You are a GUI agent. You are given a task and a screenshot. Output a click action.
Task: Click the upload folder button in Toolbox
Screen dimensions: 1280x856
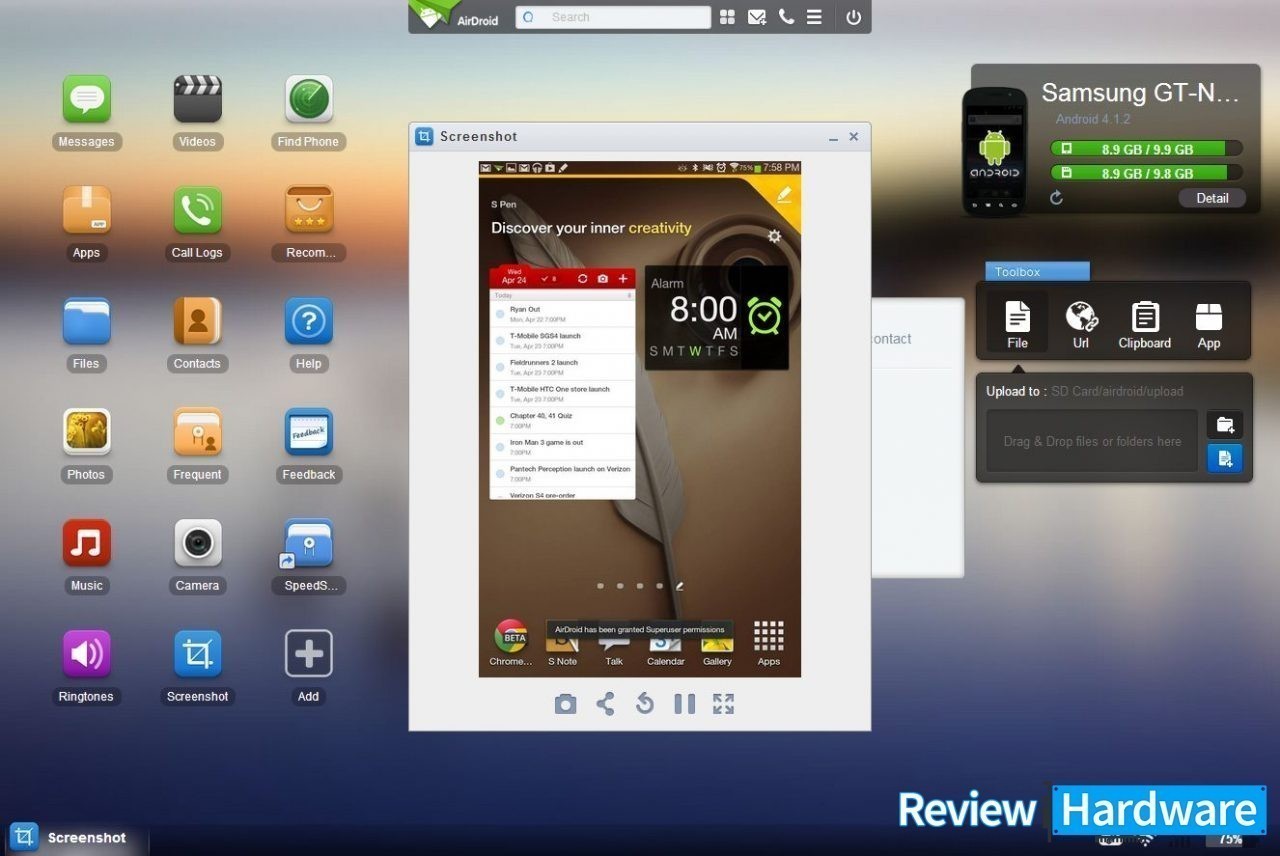click(x=1225, y=425)
